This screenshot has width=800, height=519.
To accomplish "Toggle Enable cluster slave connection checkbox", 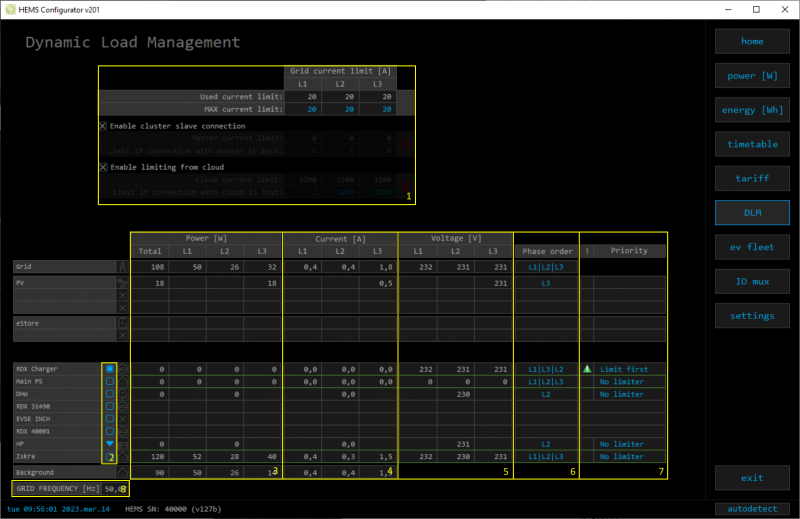I will (103, 126).
